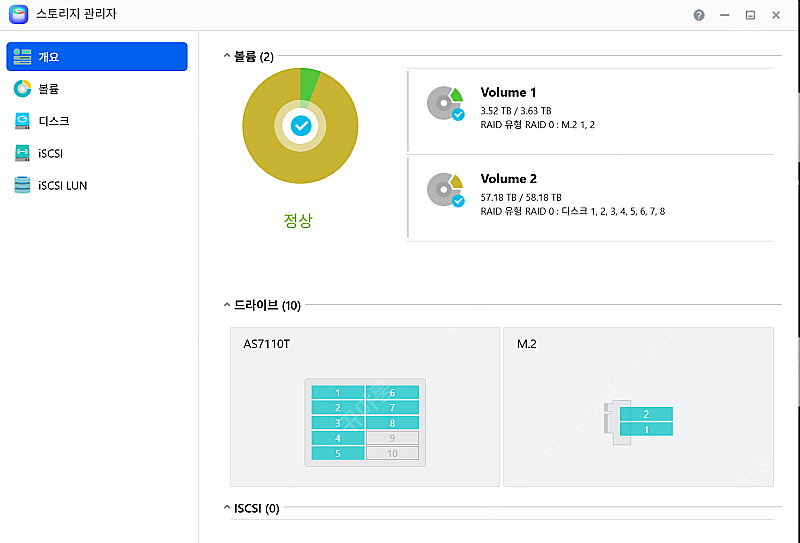Click RAID 0 디스크 1–8 description
This screenshot has width=800, height=543.
[572, 211]
